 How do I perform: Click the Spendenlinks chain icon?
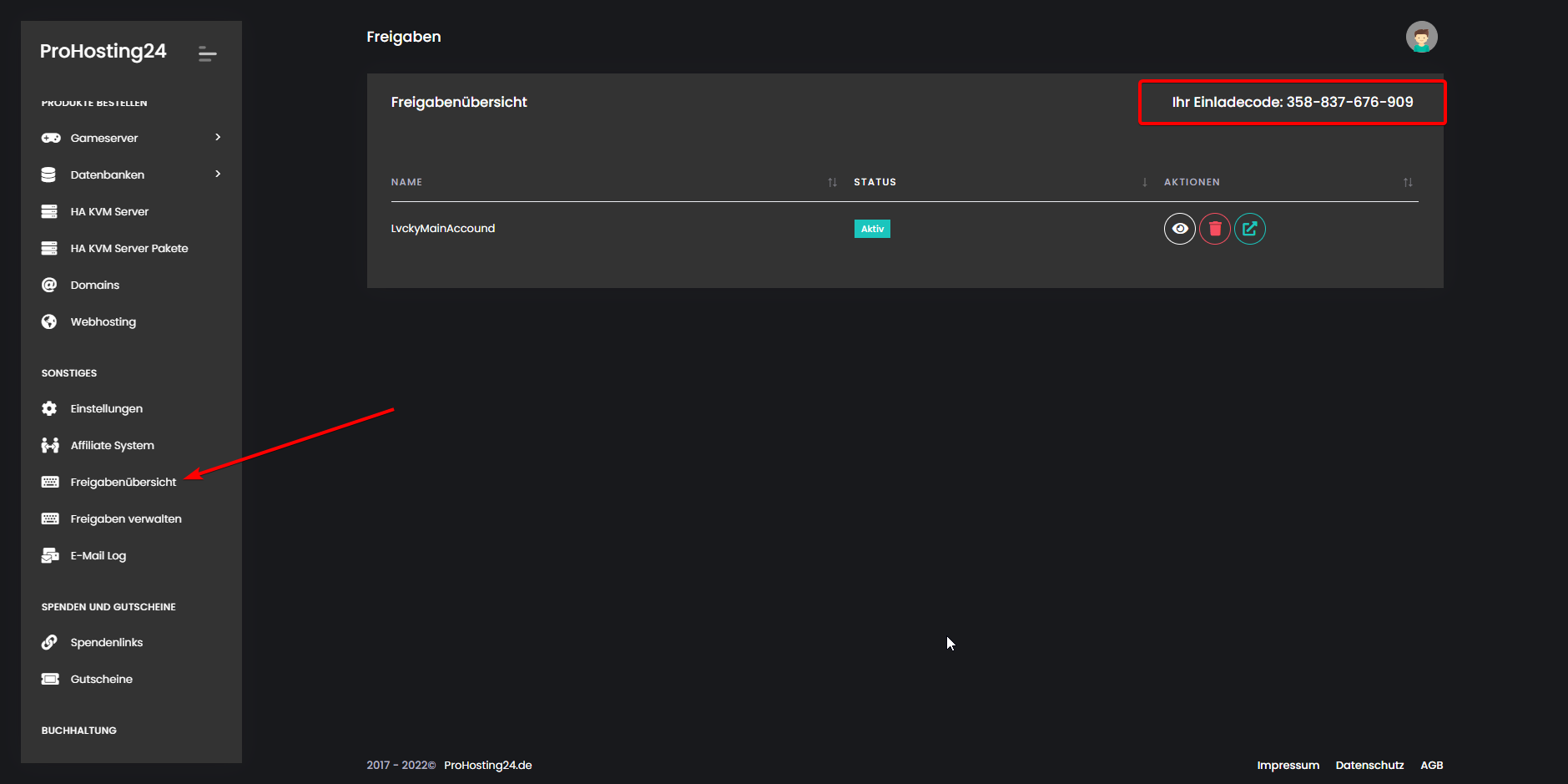[x=49, y=643]
